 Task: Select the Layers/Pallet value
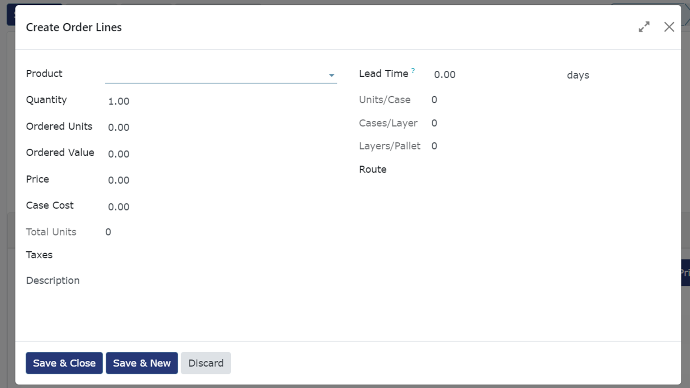[x=434, y=146]
